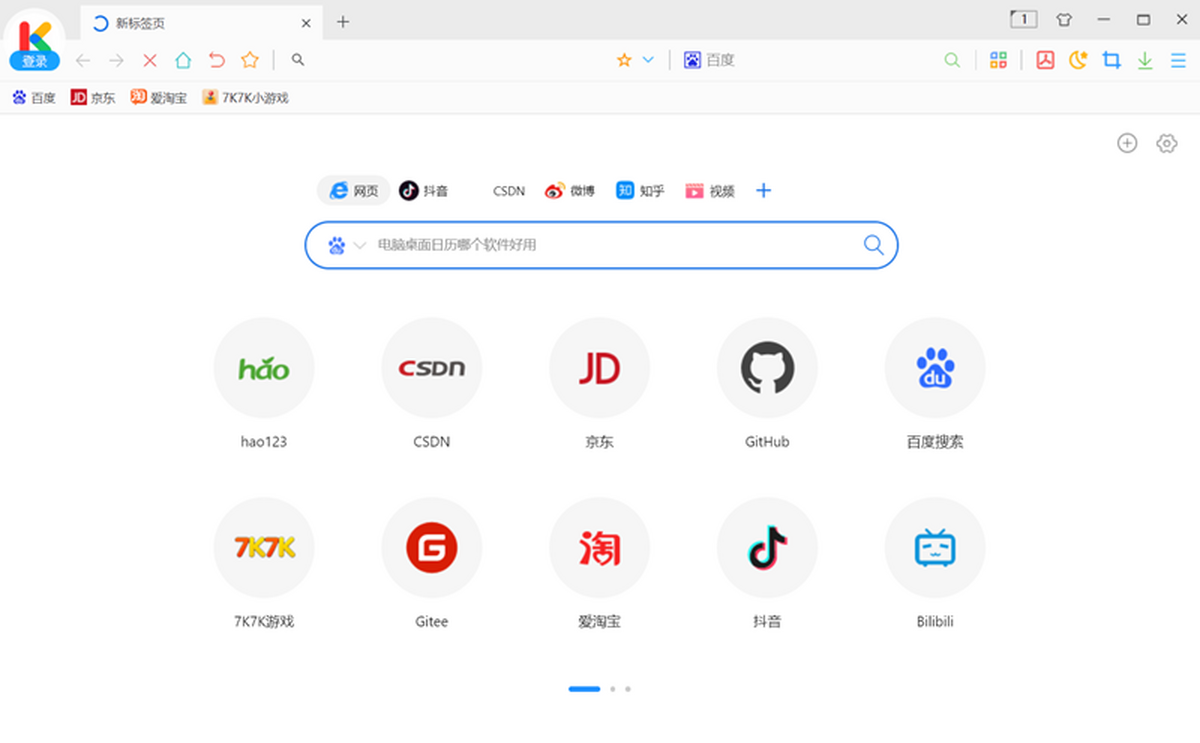Select the 抖音 search category tab

pyautogui.click(x=424, y=190)
